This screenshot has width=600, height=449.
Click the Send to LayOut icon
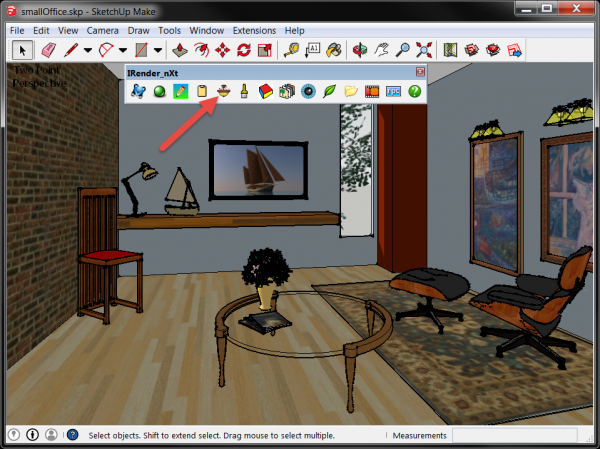(514, 50)
